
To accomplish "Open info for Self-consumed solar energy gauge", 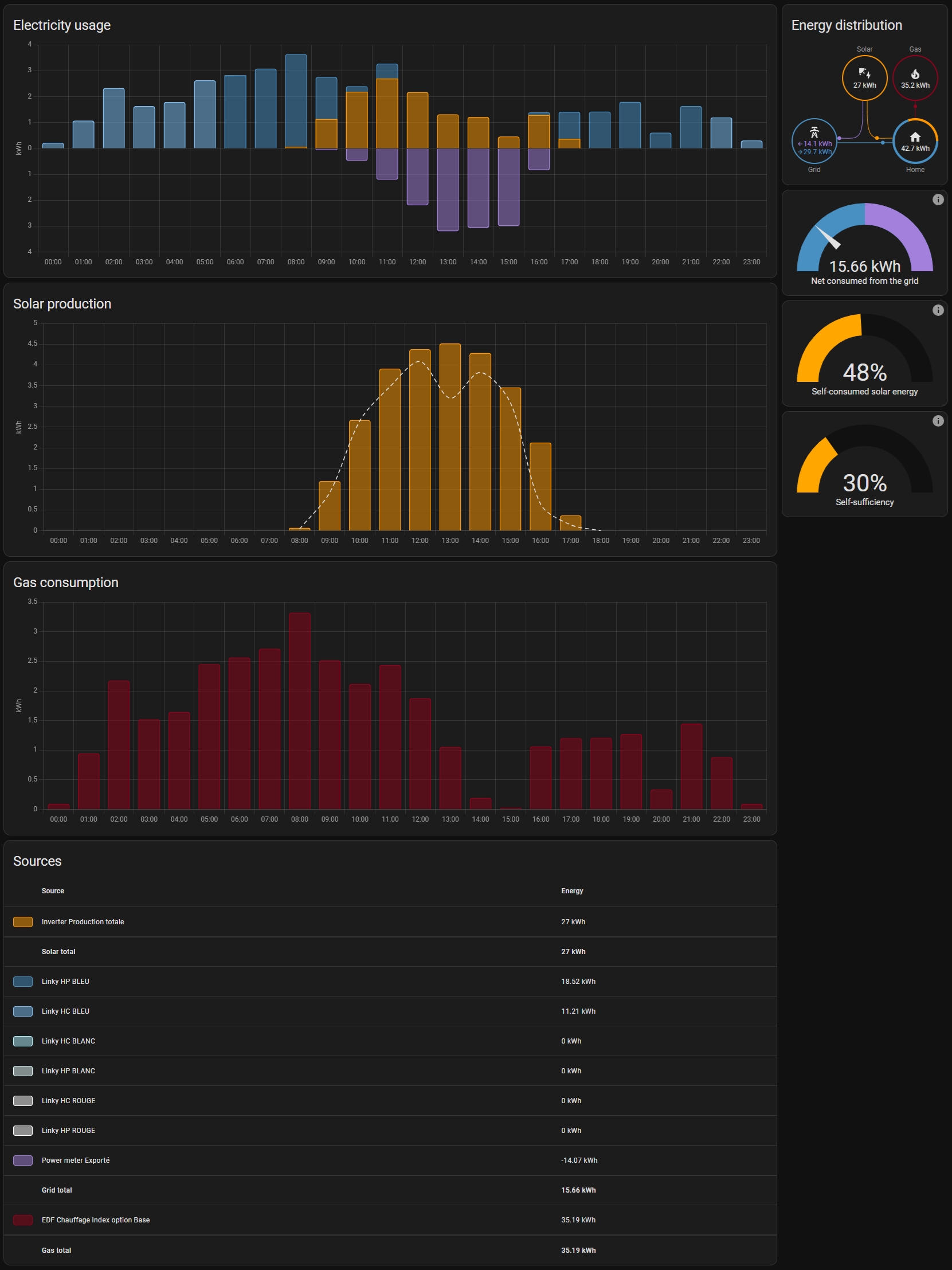I will (x=938, y=310).
